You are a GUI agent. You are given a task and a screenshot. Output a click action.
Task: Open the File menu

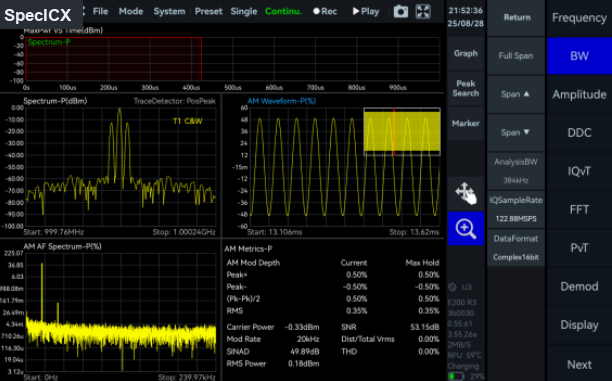point(100,11)
